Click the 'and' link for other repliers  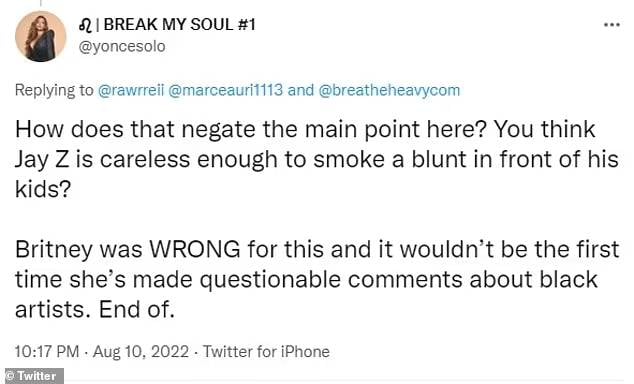click(300, 90)
